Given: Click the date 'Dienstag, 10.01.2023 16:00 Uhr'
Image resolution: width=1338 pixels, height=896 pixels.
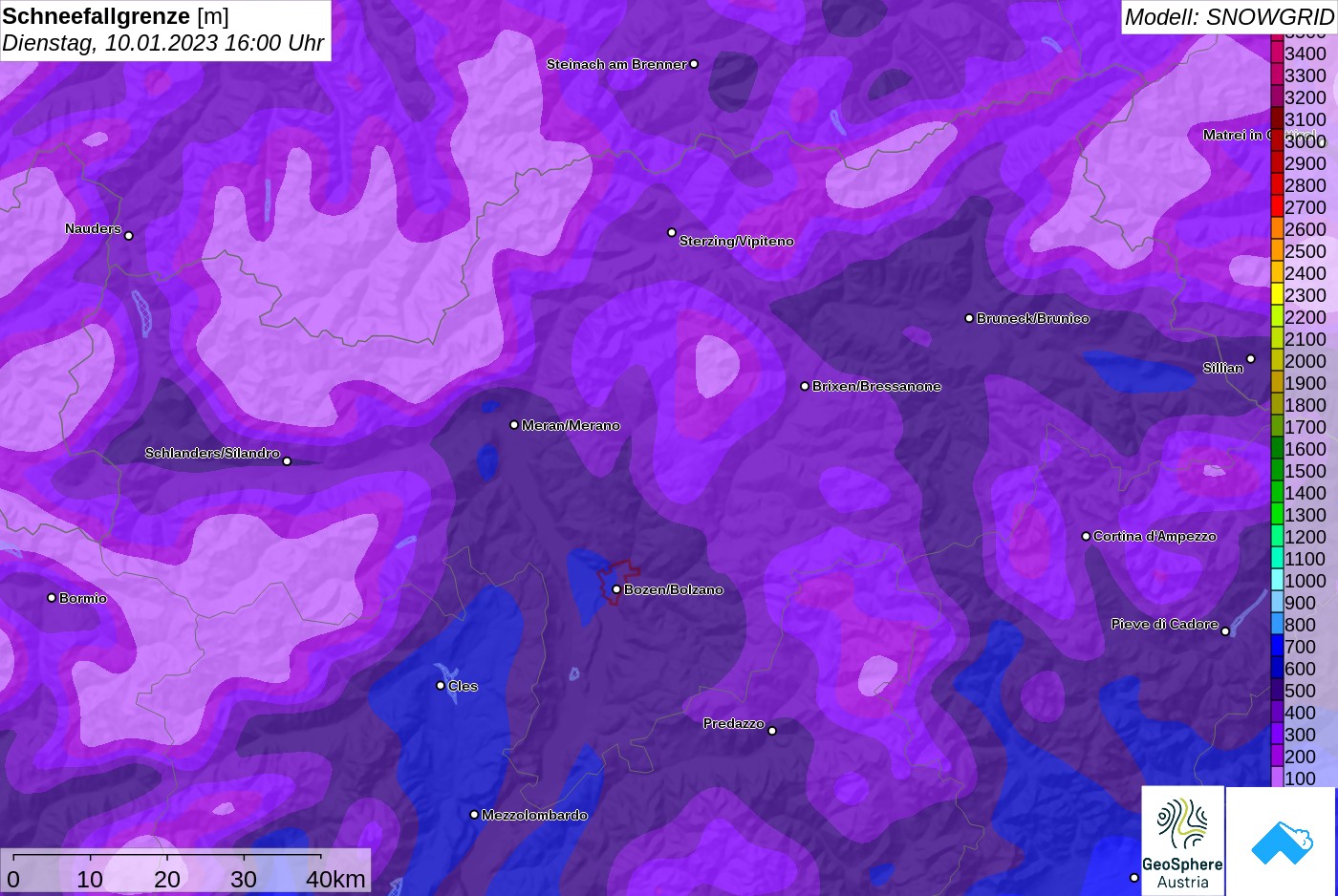Looking at the screenshot, I should 163,43.
